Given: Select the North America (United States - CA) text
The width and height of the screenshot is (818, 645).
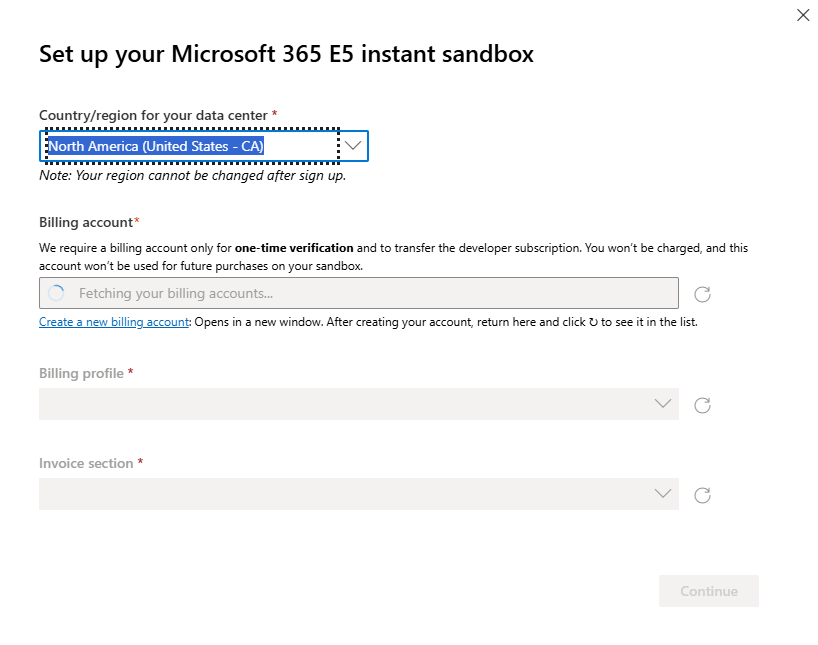Looking at the screenshot, I should point(156,146).
